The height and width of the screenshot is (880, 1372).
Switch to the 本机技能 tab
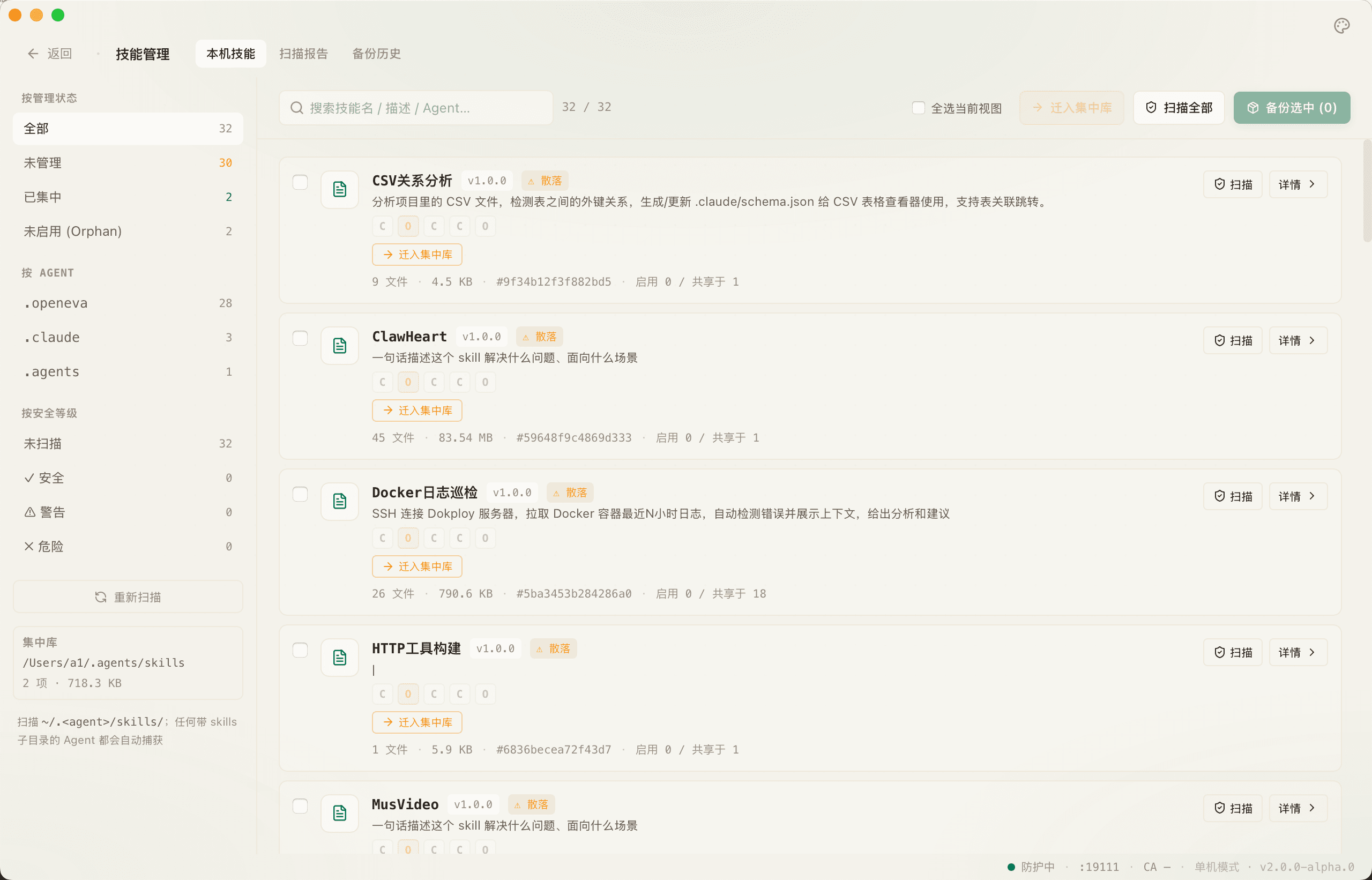[x=230, y=54]
